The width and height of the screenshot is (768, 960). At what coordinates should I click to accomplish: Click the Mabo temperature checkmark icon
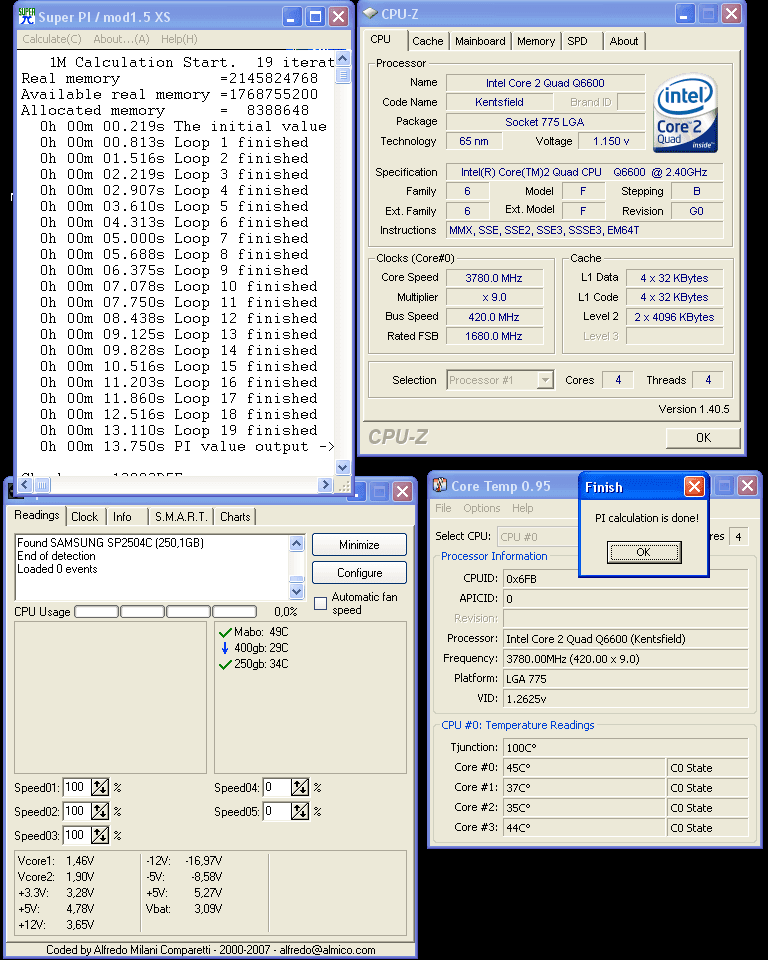[225, 632]
